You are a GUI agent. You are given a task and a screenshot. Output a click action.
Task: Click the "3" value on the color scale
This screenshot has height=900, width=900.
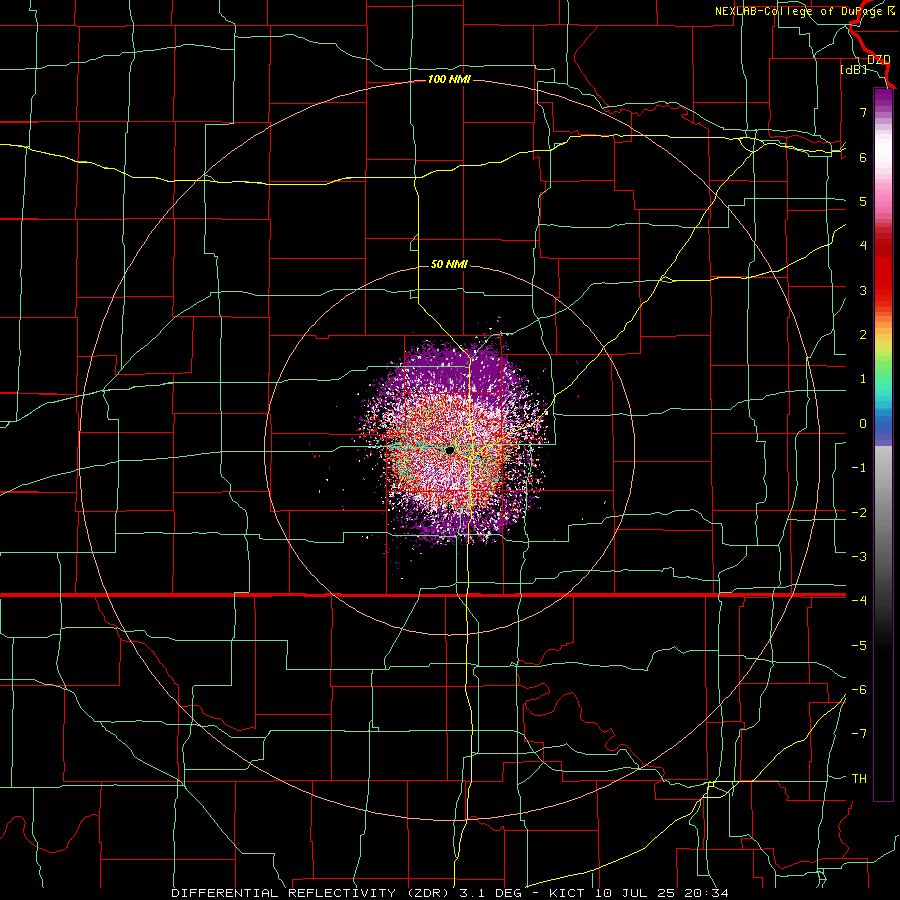[863, 290]
